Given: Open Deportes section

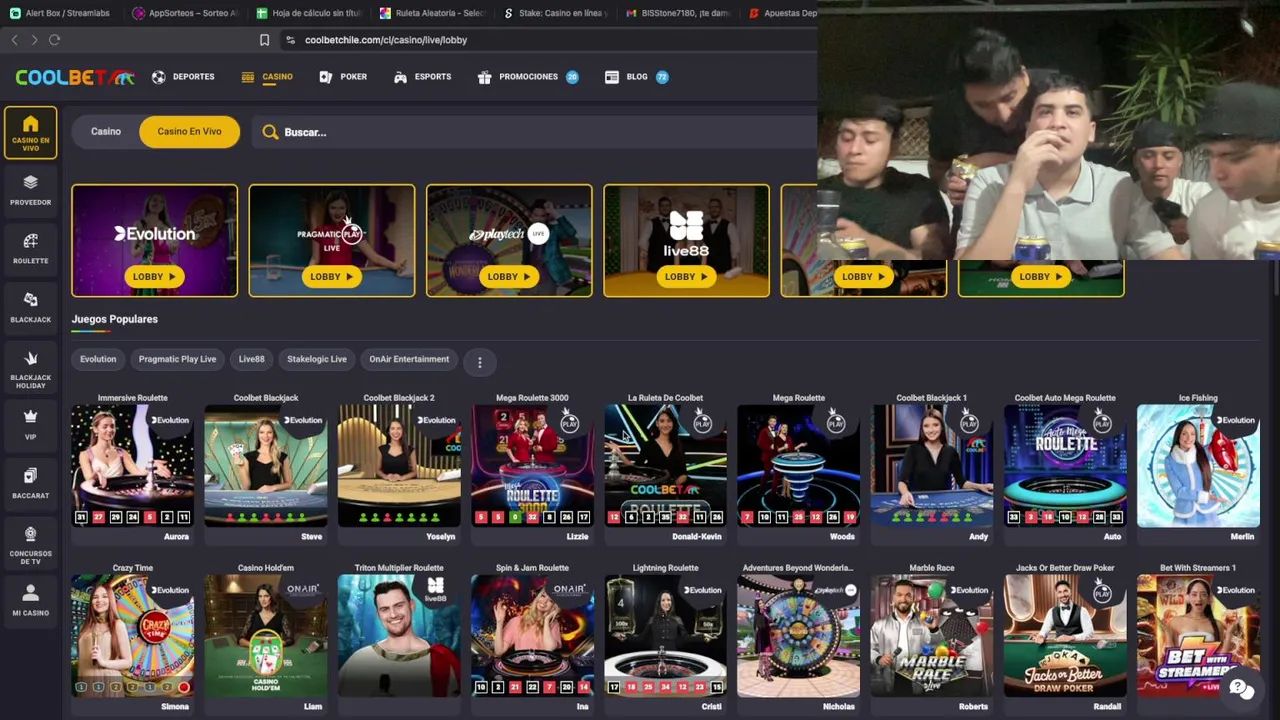Looking at the screenshot, I should coord(183,77).
